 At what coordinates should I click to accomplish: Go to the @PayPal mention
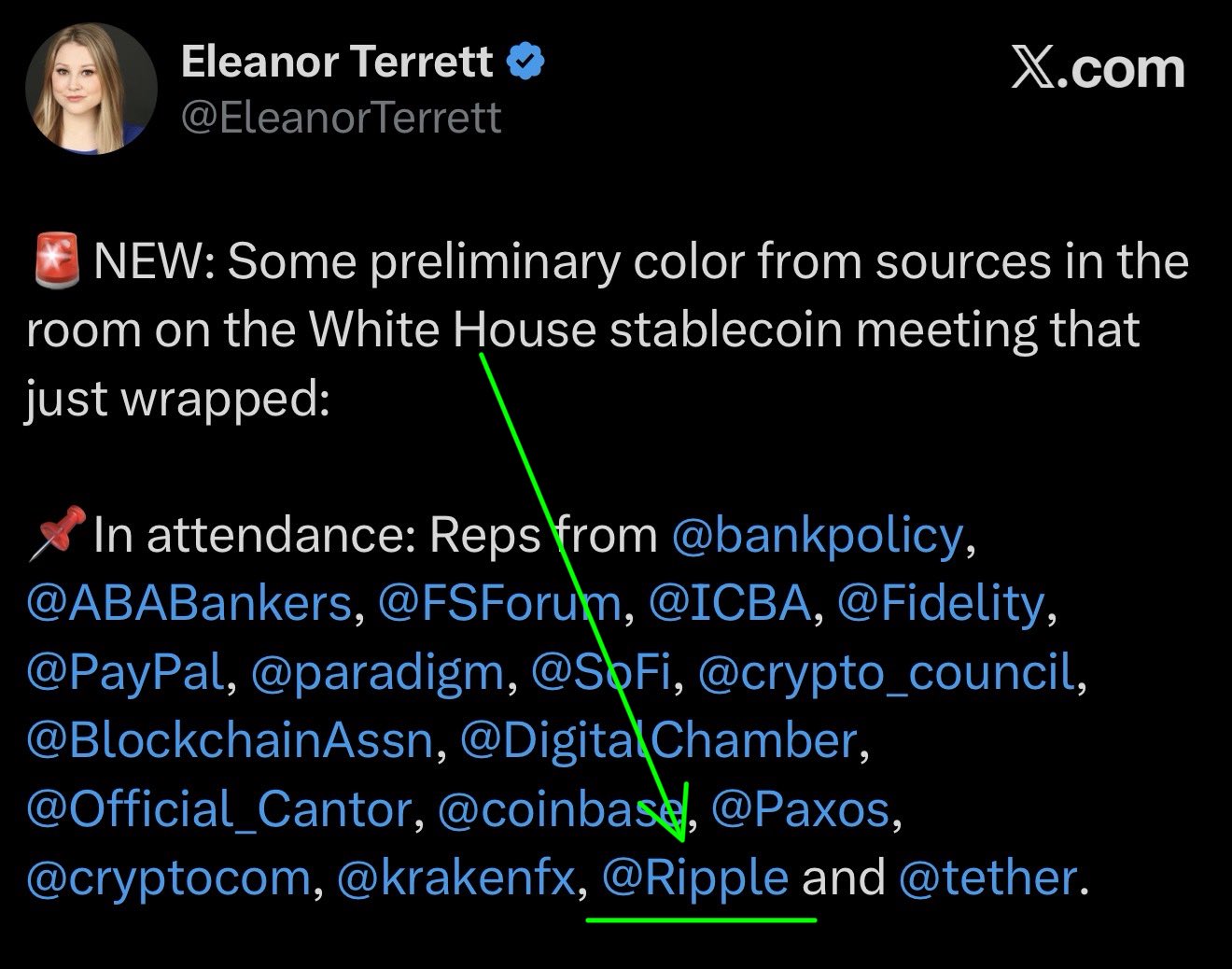(x=126, y=672)
